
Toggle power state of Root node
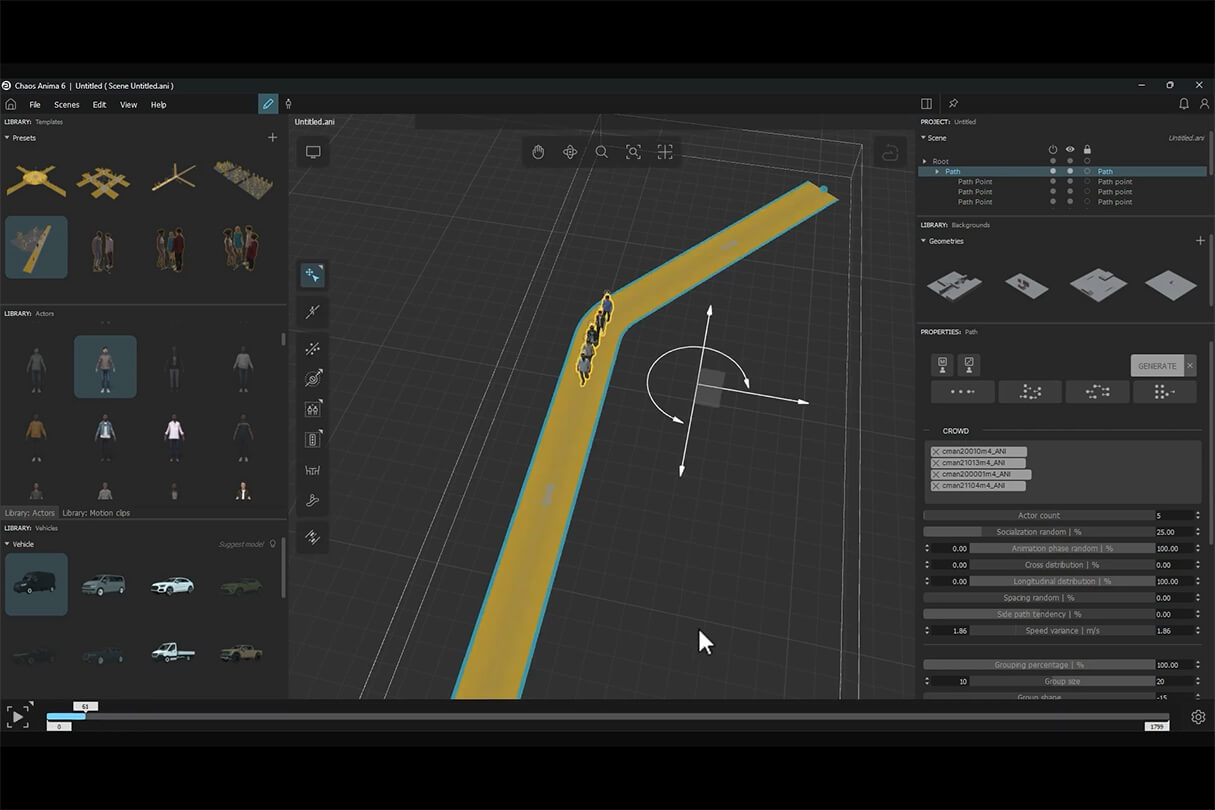[1052, 161]
